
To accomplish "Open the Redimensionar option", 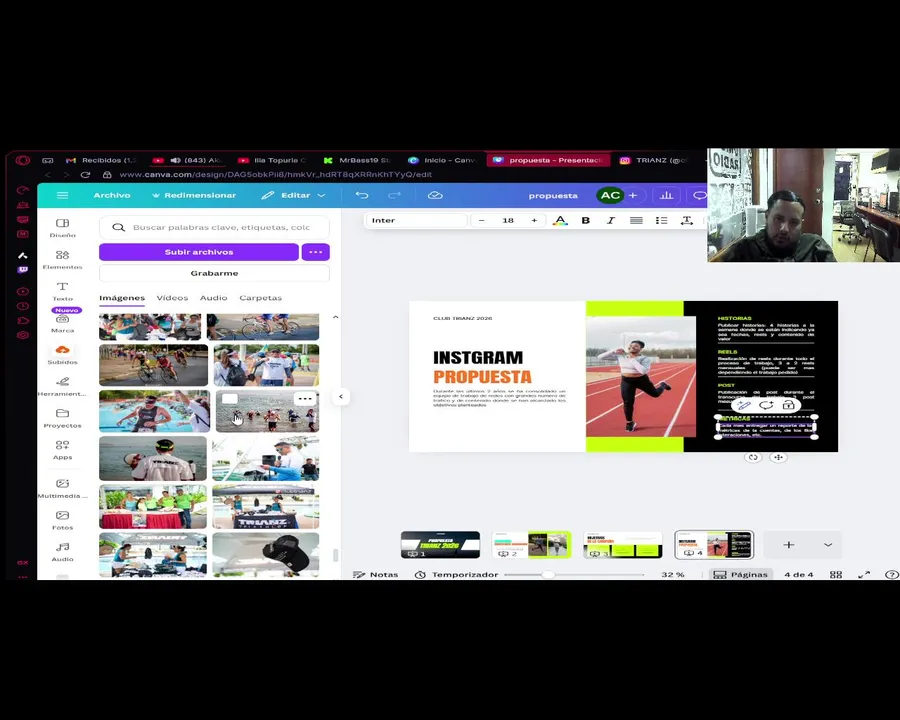I will 194,195.
